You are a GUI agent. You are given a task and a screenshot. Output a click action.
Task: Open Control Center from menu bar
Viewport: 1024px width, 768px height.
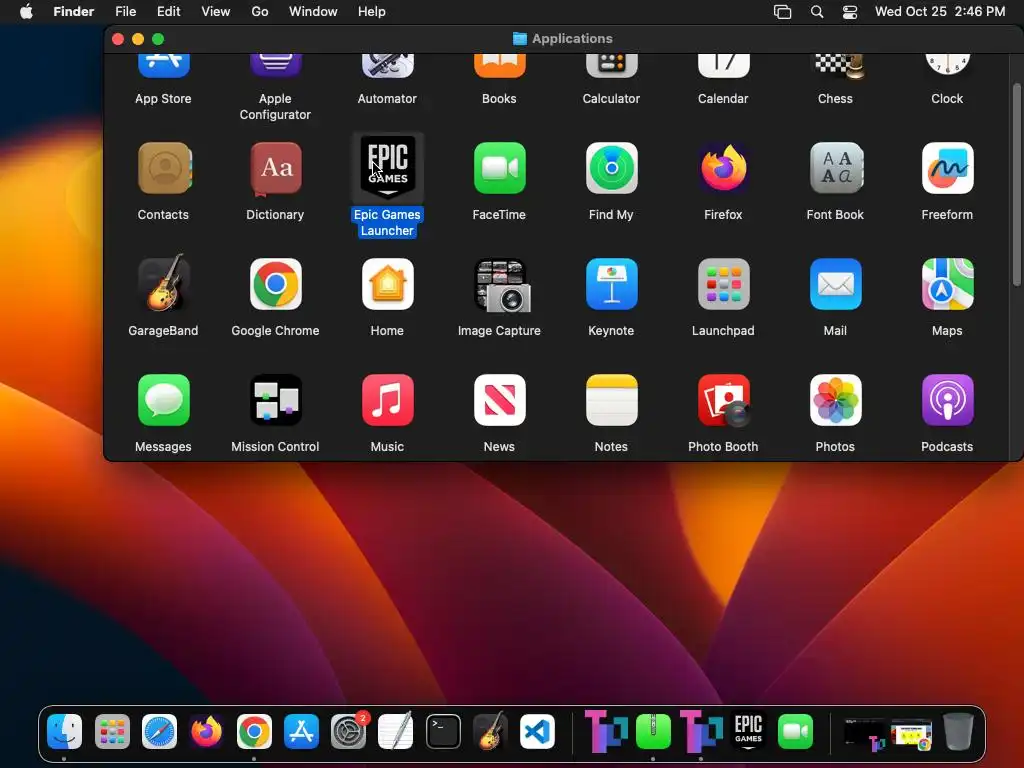850,12
